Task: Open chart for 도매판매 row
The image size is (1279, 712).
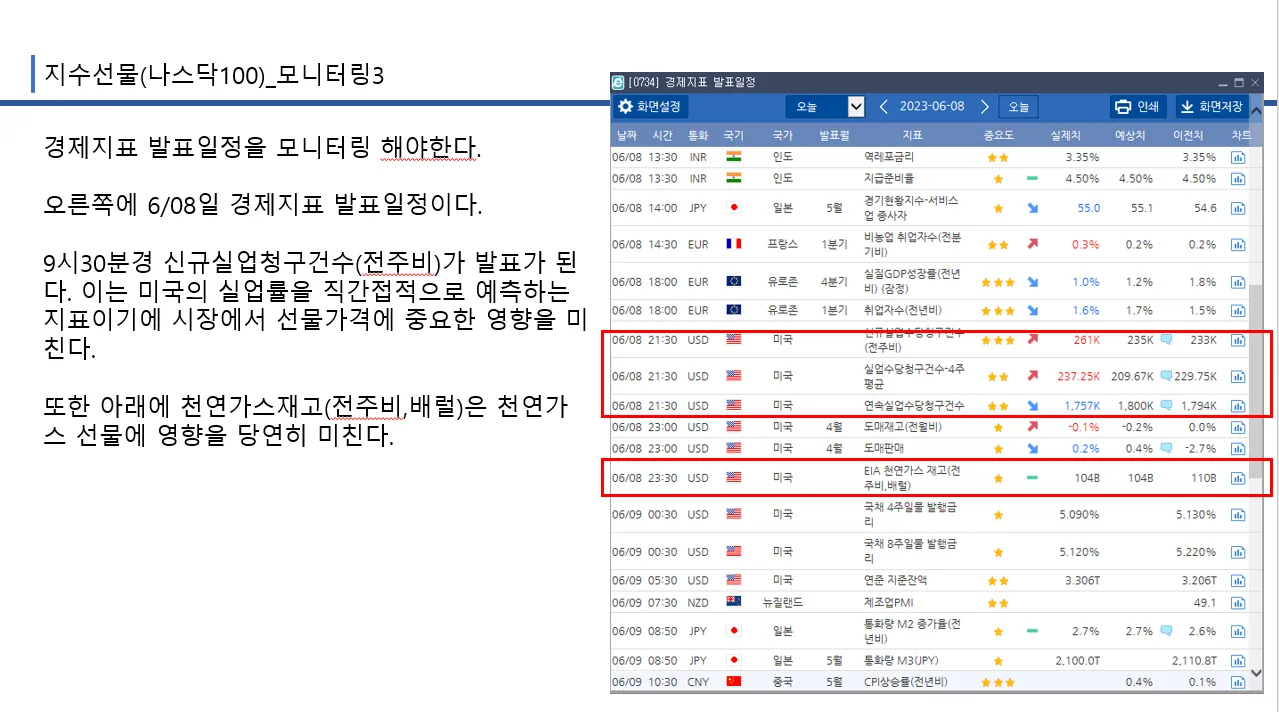Action: point(1237,449)
